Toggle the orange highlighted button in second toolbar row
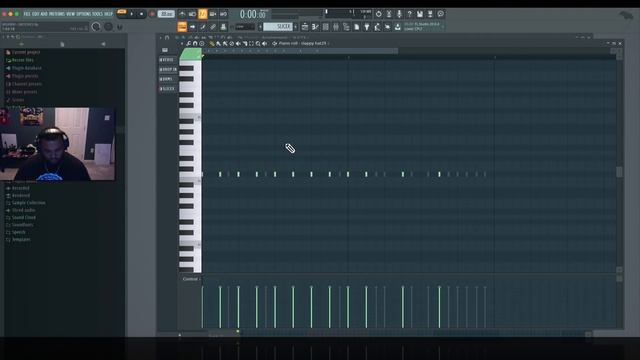Screen dimensions: 640x360 click(182, 27)
